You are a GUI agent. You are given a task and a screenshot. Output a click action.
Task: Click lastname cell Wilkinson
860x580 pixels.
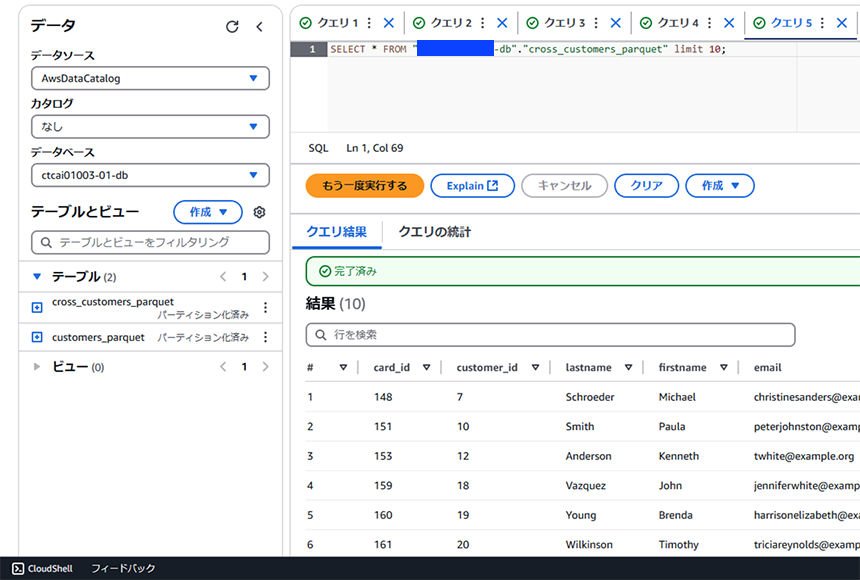(589, 545)
